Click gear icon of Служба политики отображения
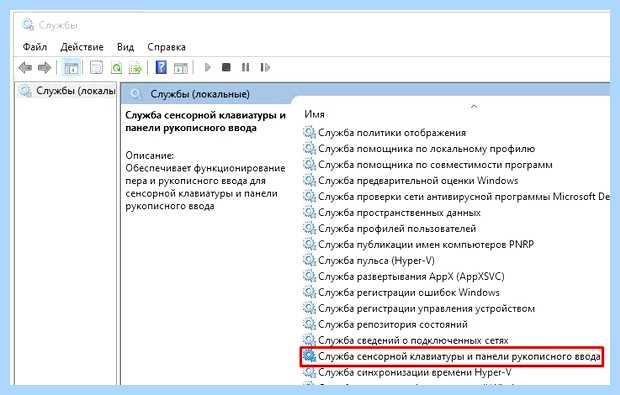 [309, 132]
